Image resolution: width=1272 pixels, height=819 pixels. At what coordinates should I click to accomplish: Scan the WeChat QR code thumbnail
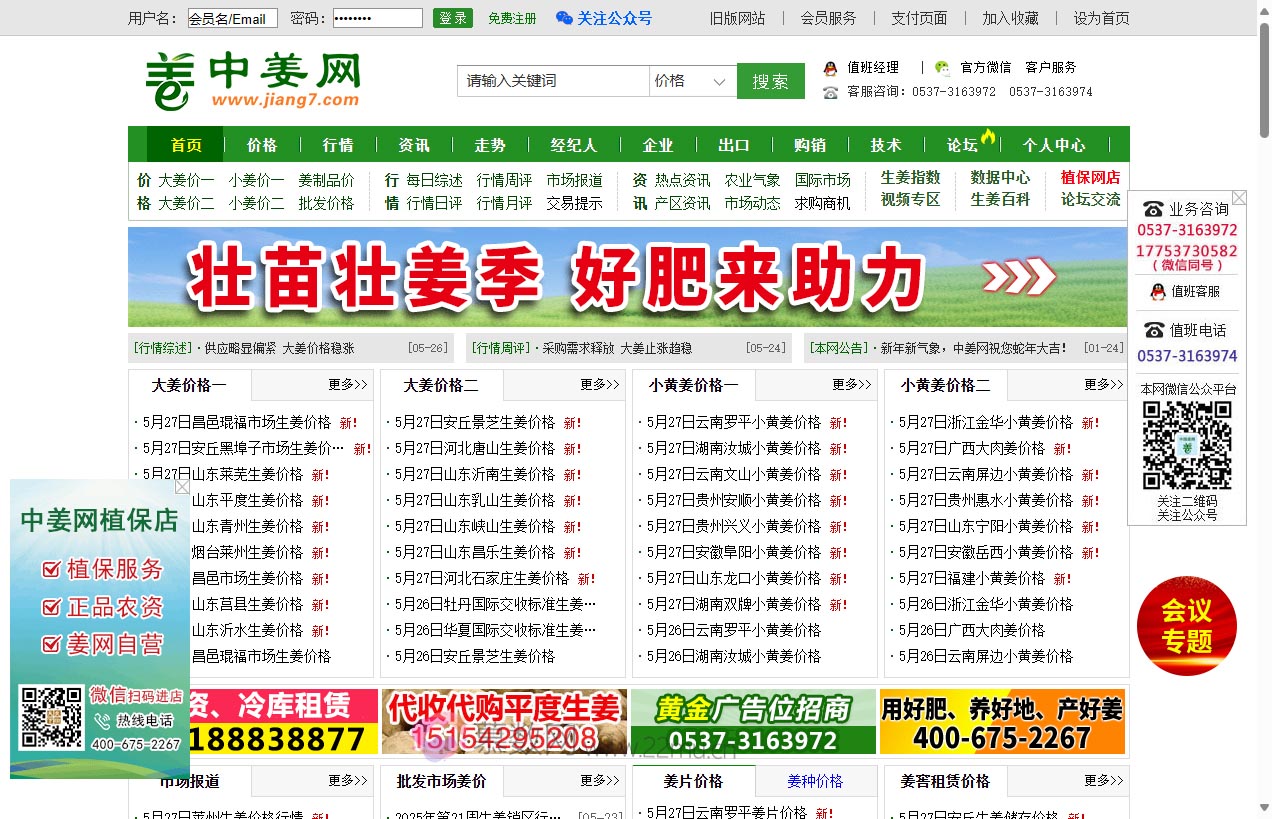coord(1187,445)
